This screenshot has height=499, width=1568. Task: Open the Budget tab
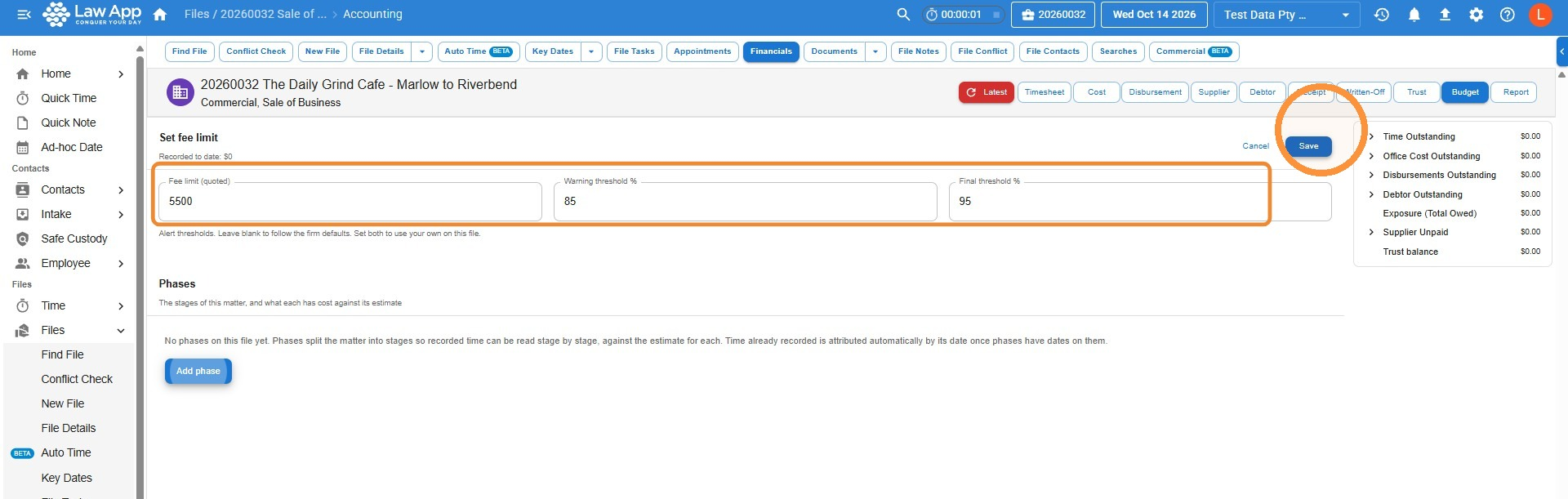(x=1465, y=92)
